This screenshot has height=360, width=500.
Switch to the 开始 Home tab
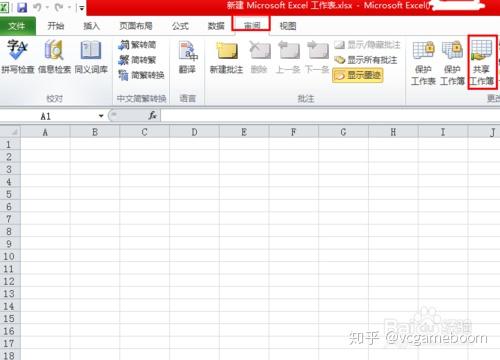tap(56, 26)
